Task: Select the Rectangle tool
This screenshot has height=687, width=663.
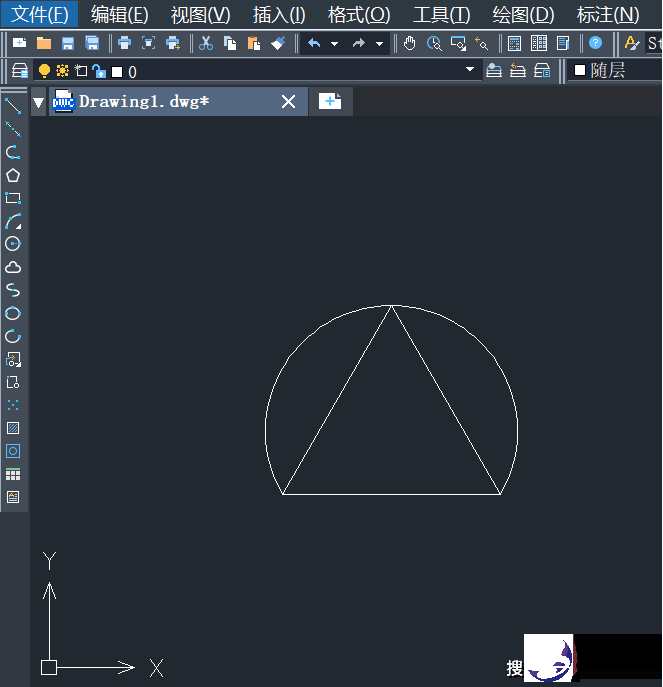Action: (13, 198)
